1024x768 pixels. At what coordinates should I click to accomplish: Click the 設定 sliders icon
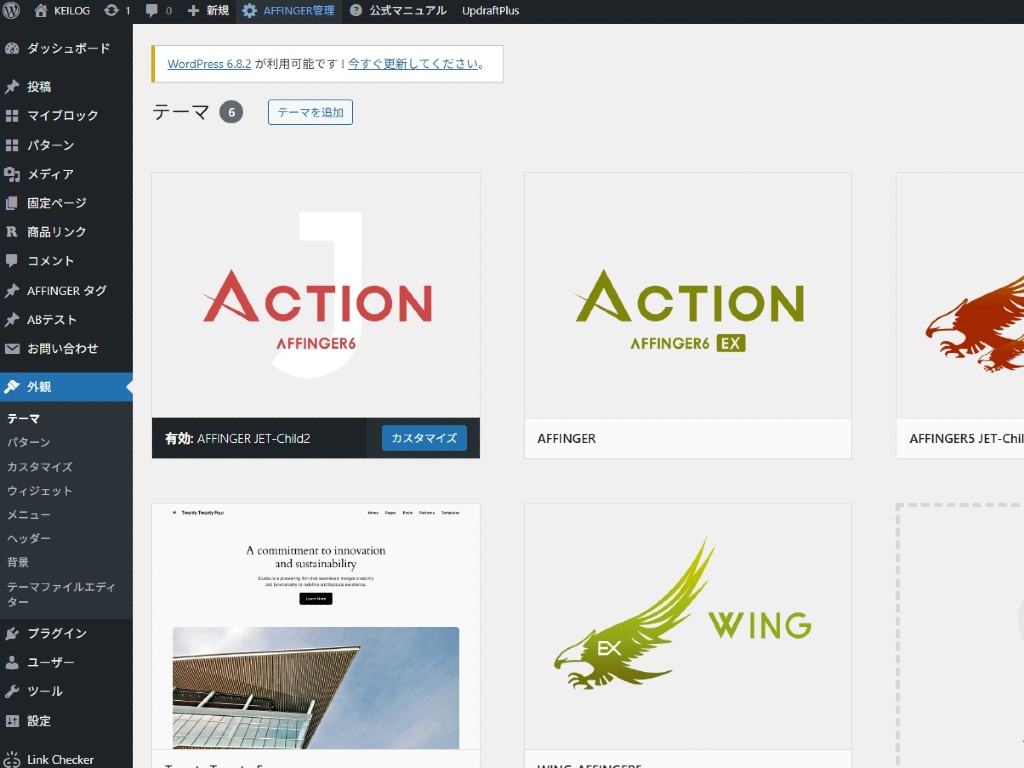pyautogui.click(x=12, y=721)
